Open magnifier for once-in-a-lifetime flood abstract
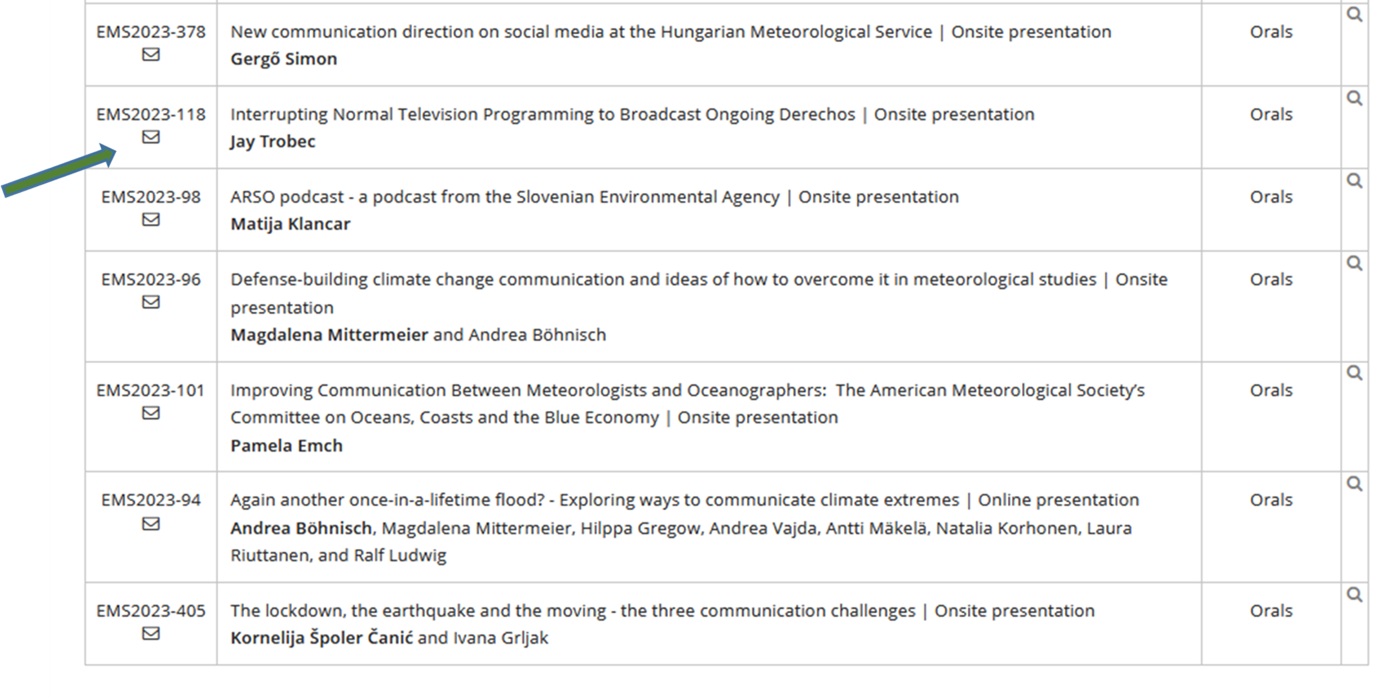Image resolution: width=1386 pixels, height=698 pixels. coord(1354,483)
